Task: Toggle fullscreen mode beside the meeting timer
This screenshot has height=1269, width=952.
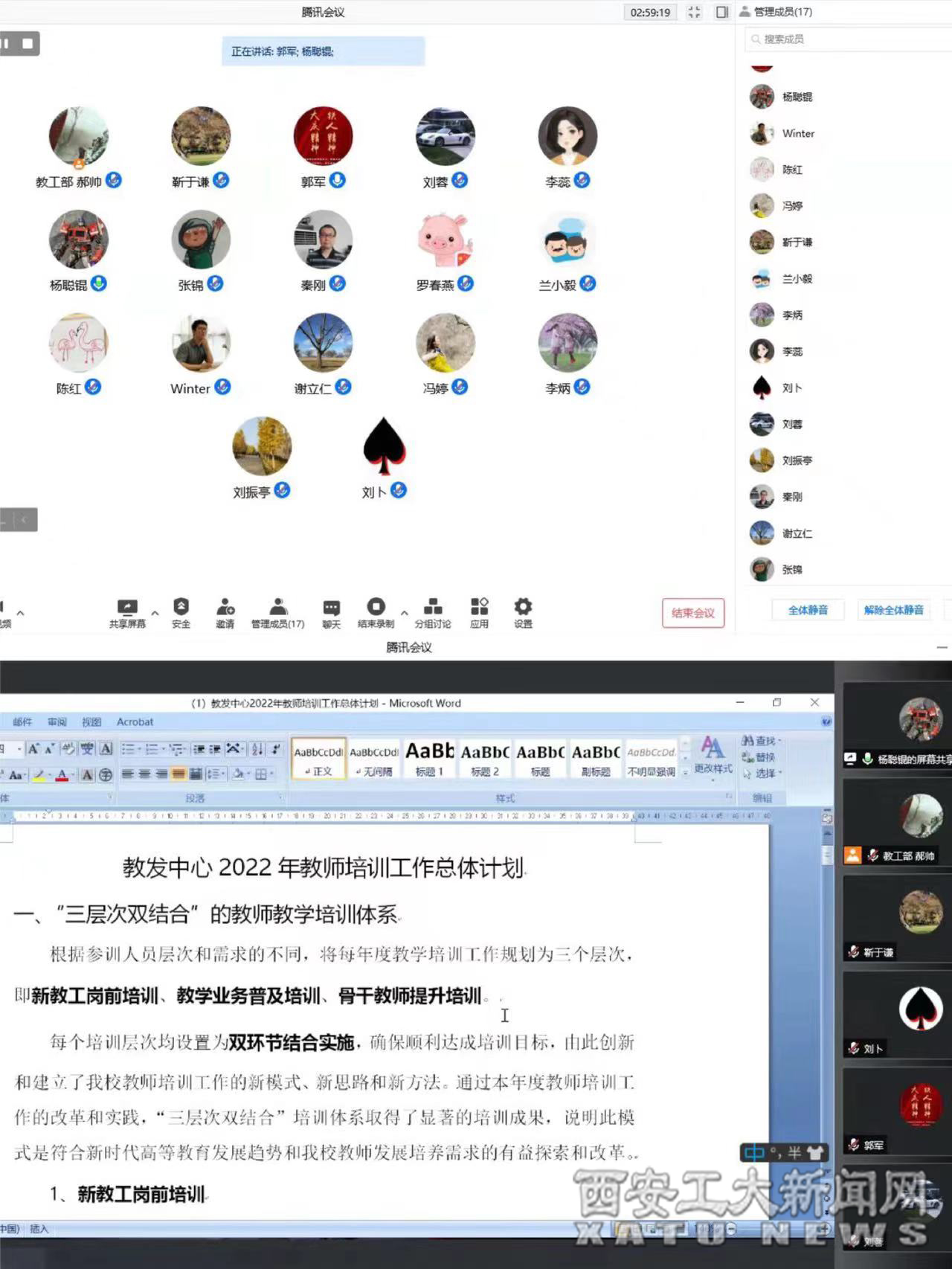Action: tap(694, 12)
